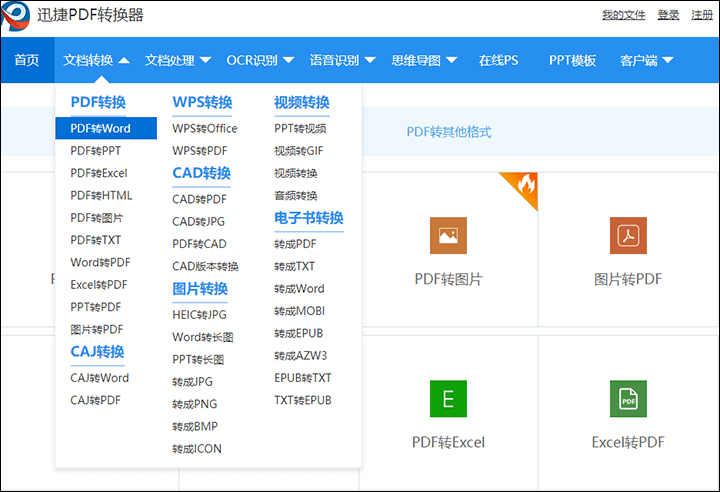Click the 图片转PDF card label
The height and width of the screenshot is (492, 720).
(x=628, y=279)
